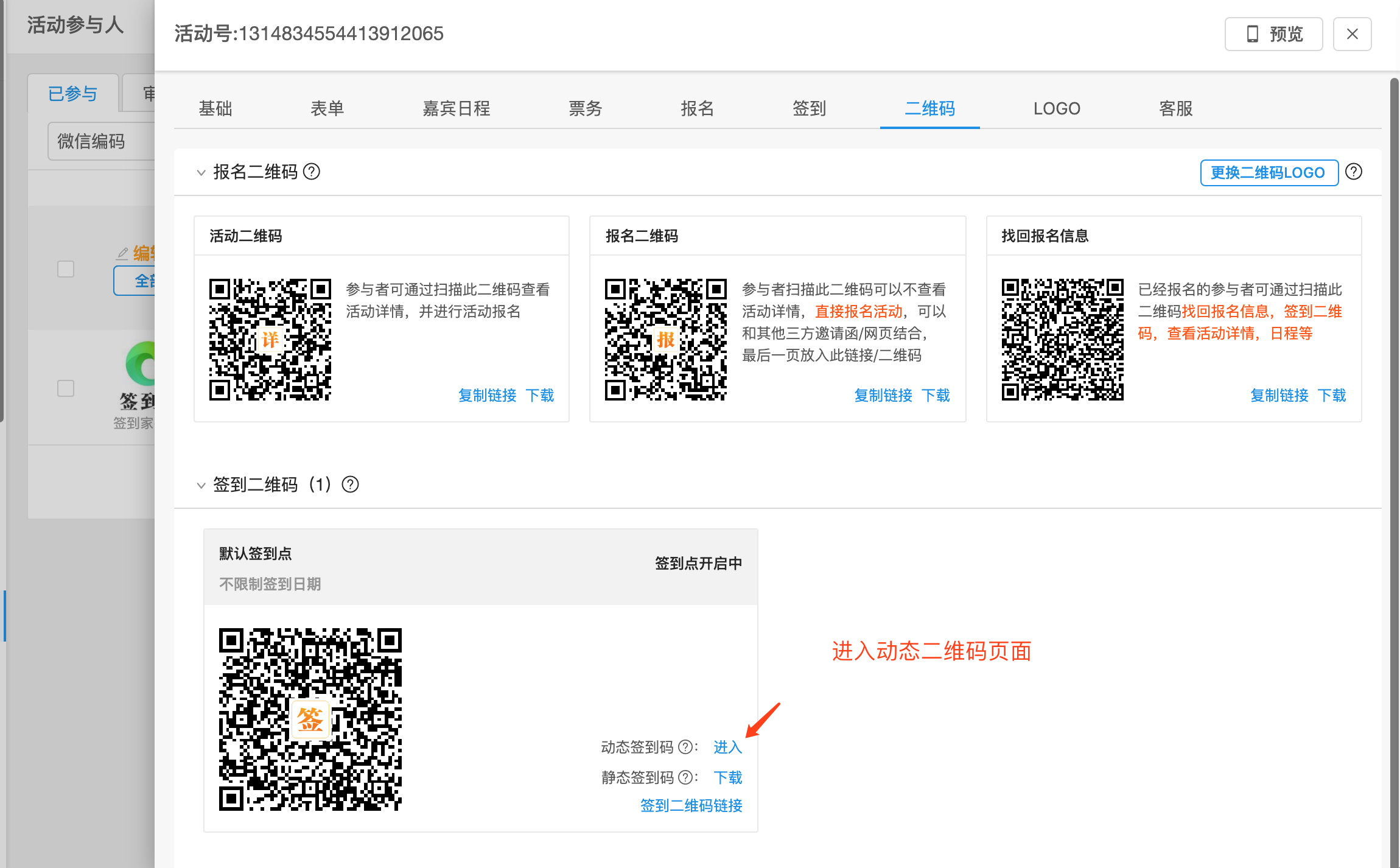This screenshot has height=868, width=1400.
Task: Select the 二维码 tab
Action: point(930,108)
